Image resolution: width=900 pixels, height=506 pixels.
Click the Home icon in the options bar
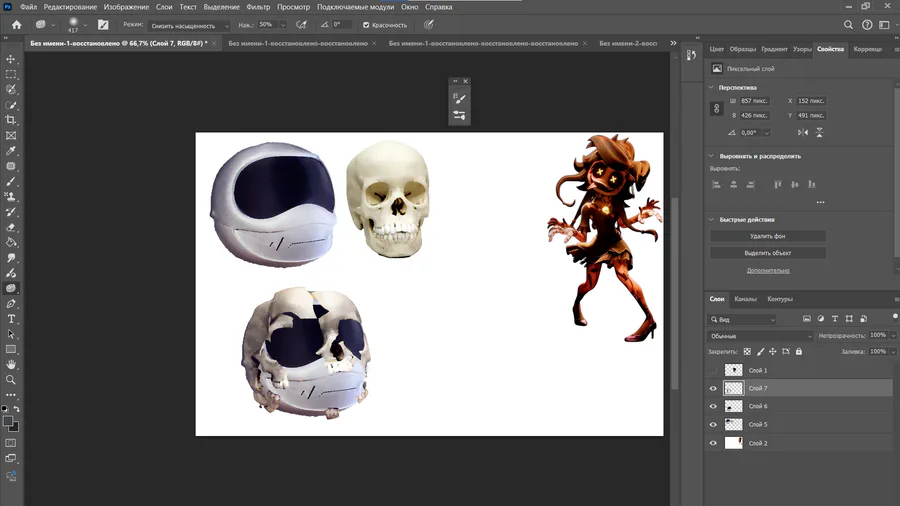click(x=16, y=24)
